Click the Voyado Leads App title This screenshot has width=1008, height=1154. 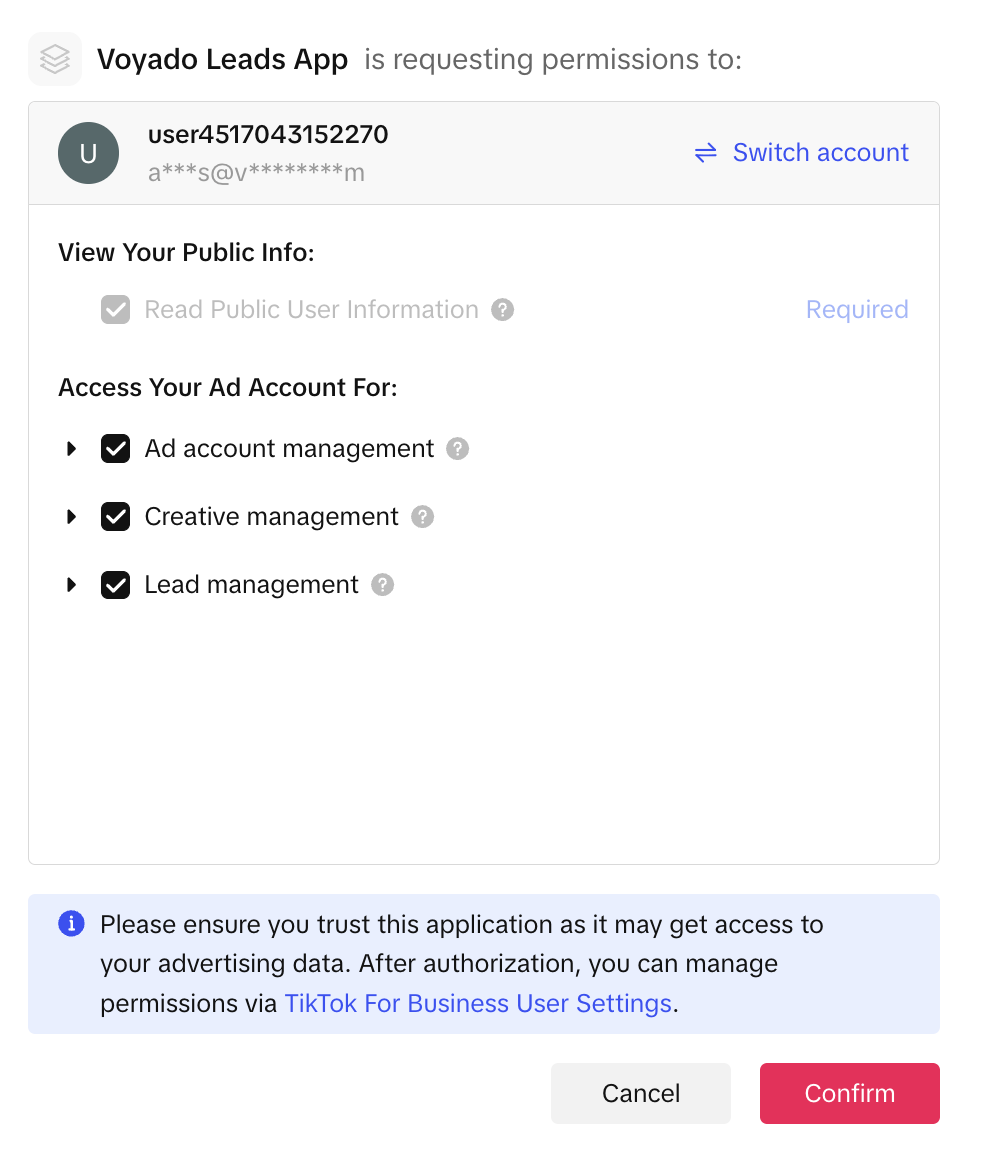[222, 60]
